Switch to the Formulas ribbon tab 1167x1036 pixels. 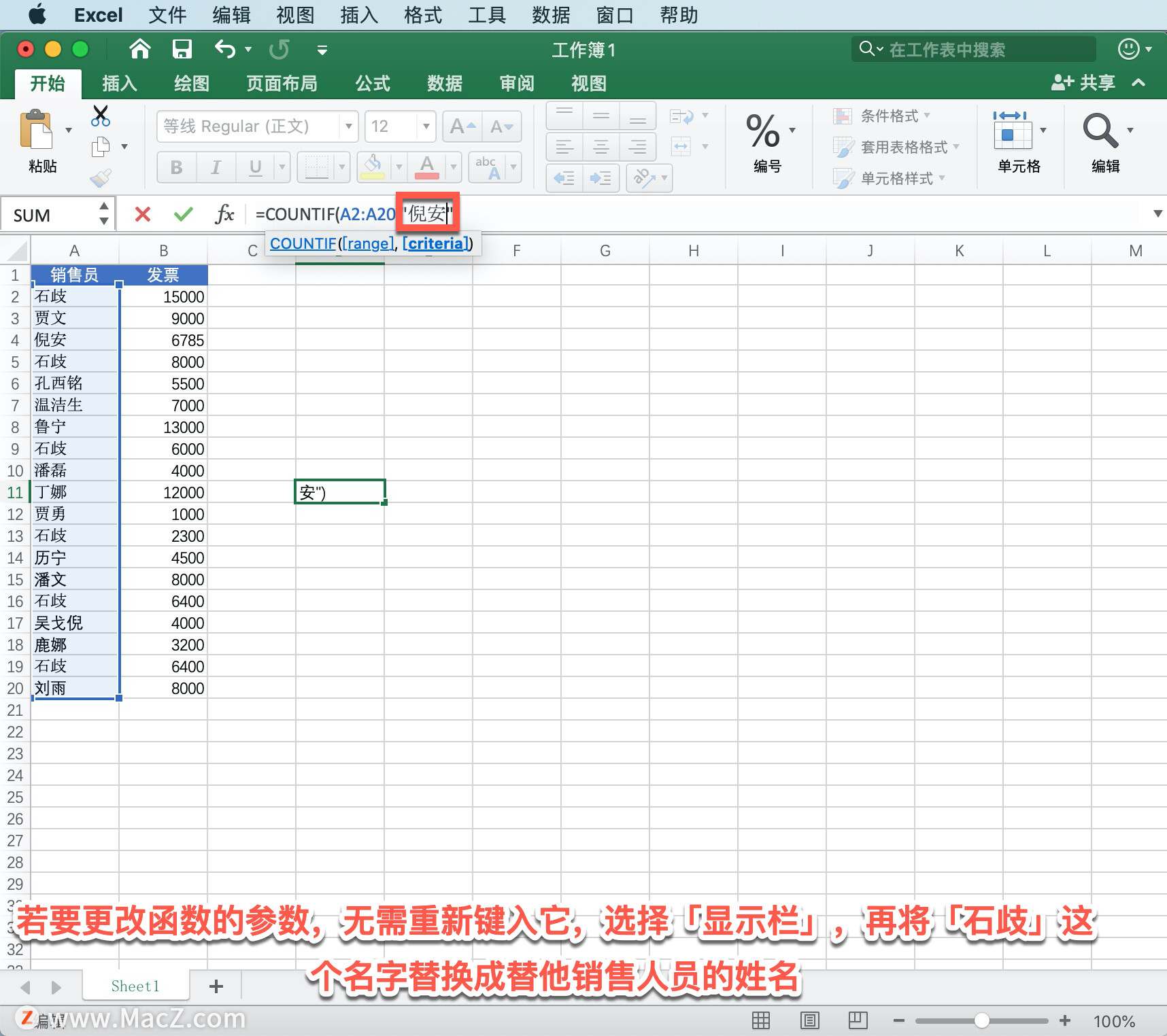(373, 84)
